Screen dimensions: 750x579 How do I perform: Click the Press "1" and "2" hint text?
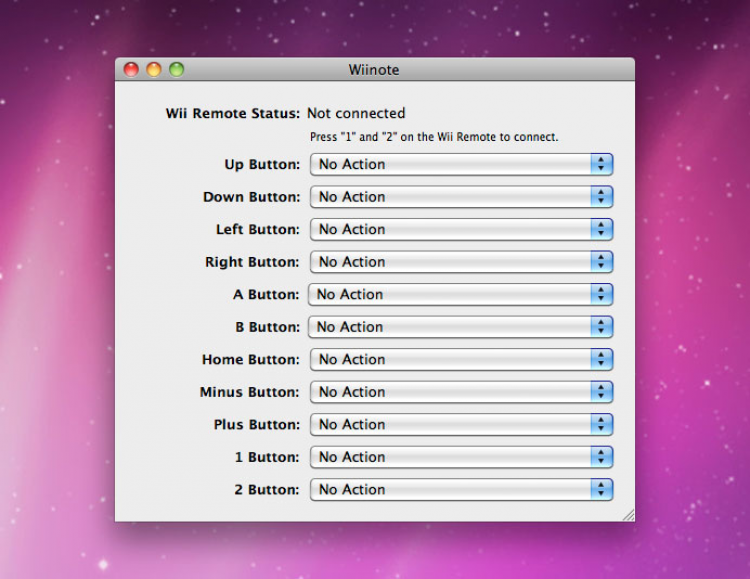point(434,137)
